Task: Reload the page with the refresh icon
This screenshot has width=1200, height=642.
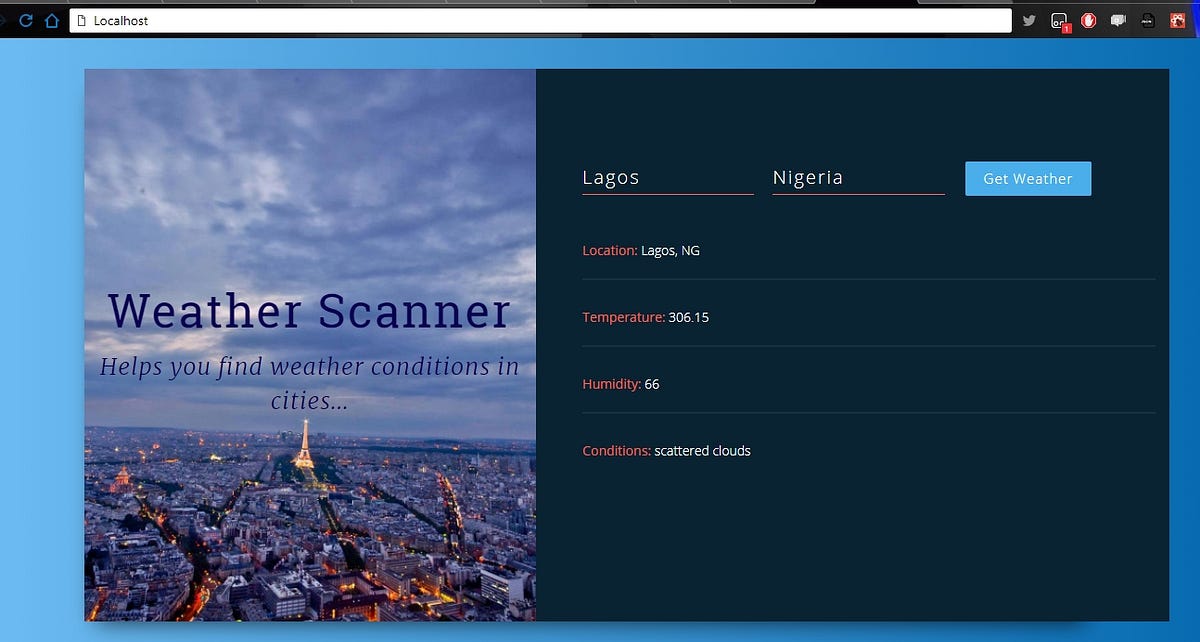Action: [x=26, y=20]
